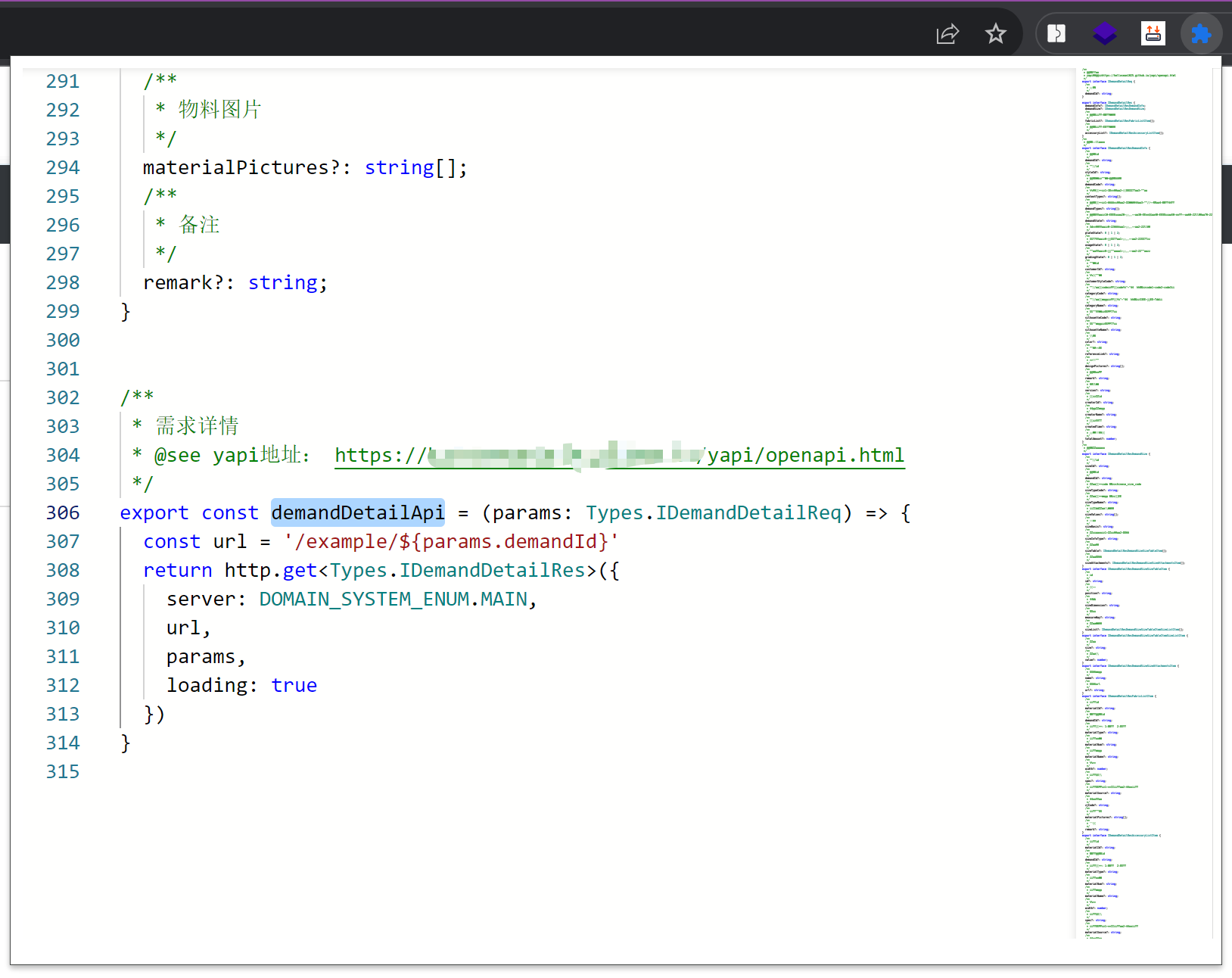Open the blue puzzle Extensions menu
Screen dimensions: 1232x978
click(1201, 34)
